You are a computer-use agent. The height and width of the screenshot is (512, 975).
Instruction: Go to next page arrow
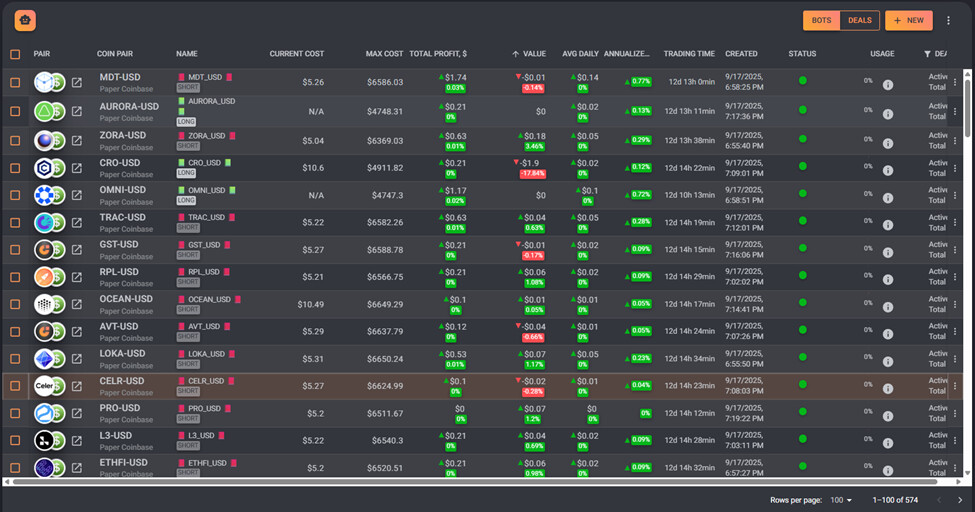959,499
